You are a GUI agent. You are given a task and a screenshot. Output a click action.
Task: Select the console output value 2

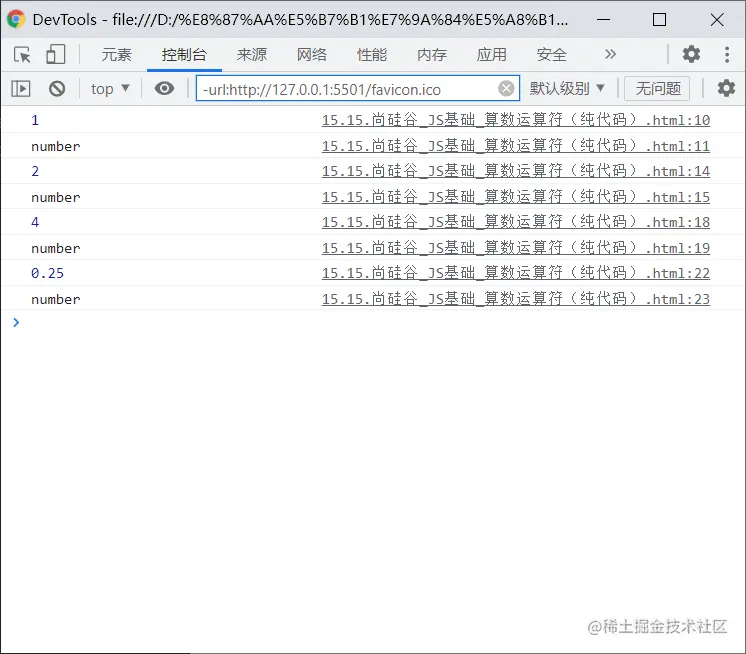click(x=35, y=171)
